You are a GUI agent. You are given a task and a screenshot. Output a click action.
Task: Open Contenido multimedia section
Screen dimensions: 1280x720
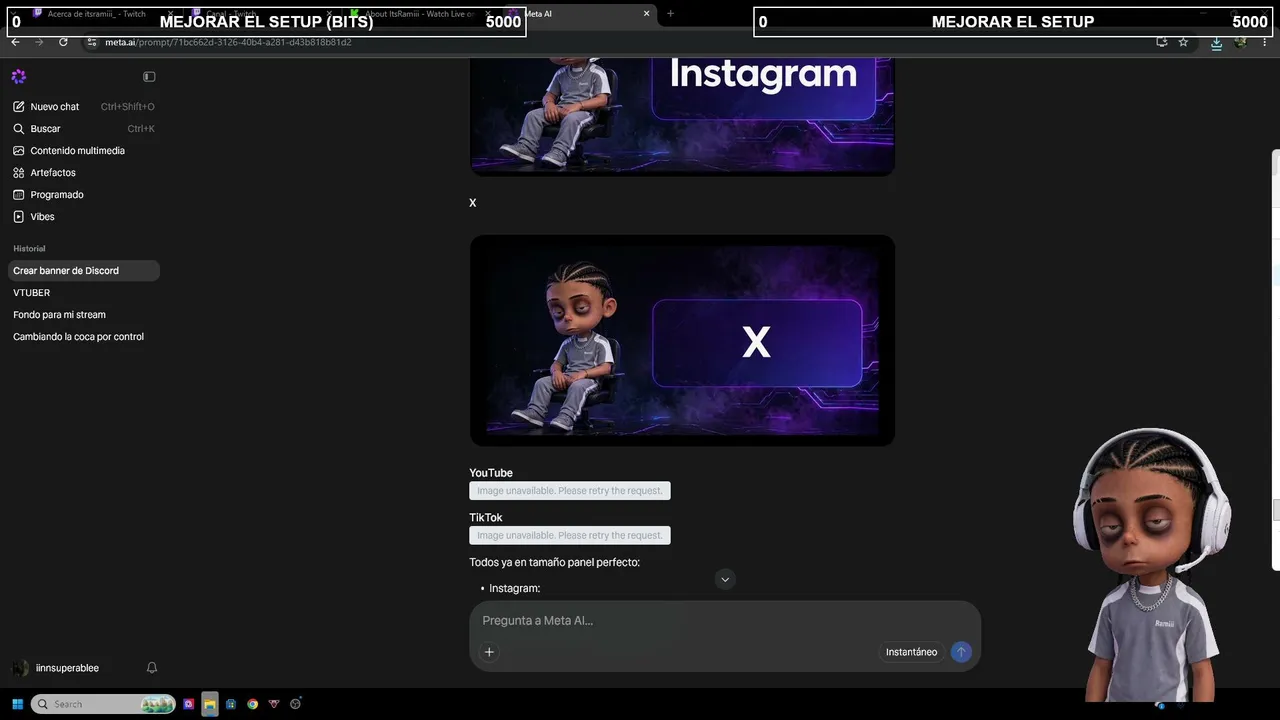click(x=84, y=151)
